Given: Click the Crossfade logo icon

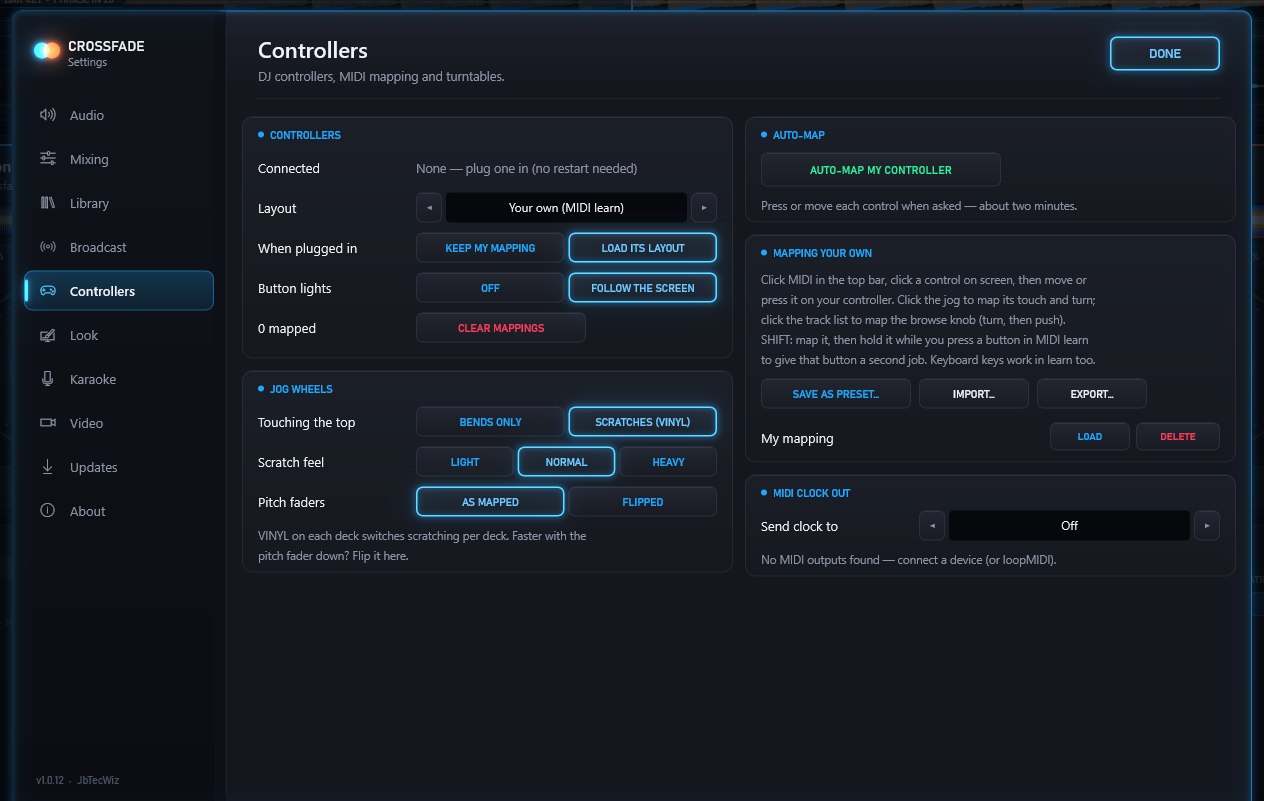Looking at the screenshot, I should [47, 50].
